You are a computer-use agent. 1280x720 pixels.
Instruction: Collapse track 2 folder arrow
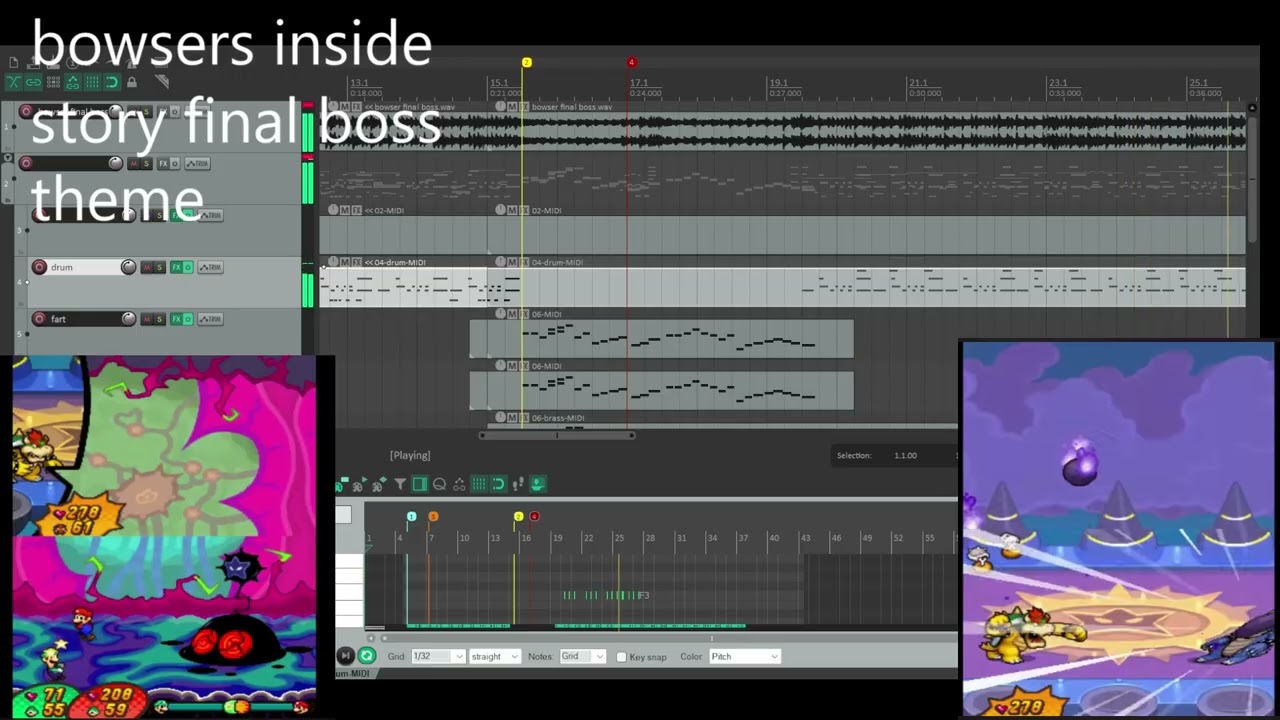[x=8, y=157]
